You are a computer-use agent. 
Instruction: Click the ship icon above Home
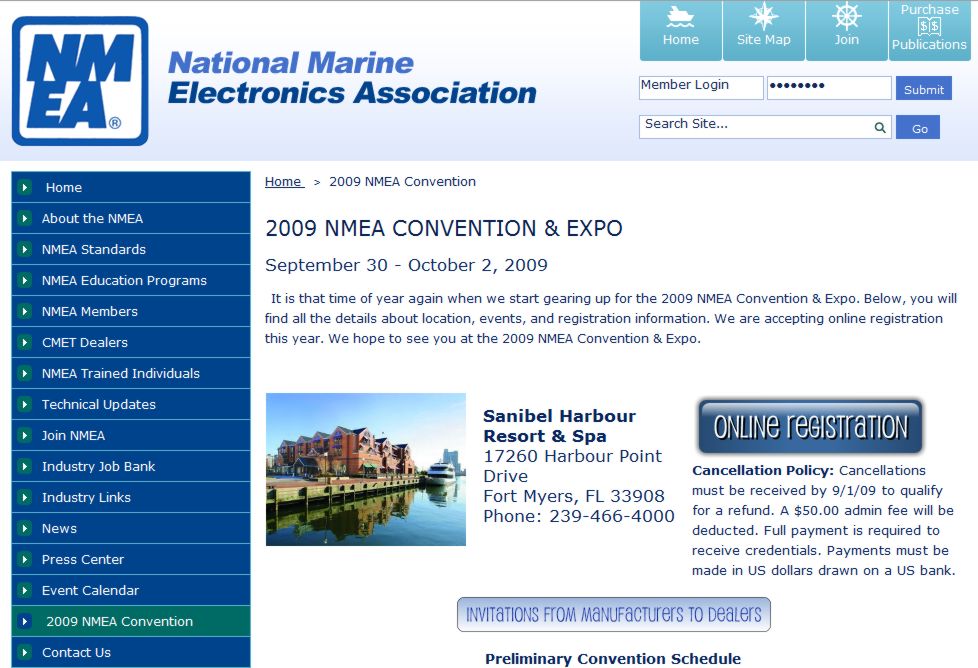[x=680, y=16]
